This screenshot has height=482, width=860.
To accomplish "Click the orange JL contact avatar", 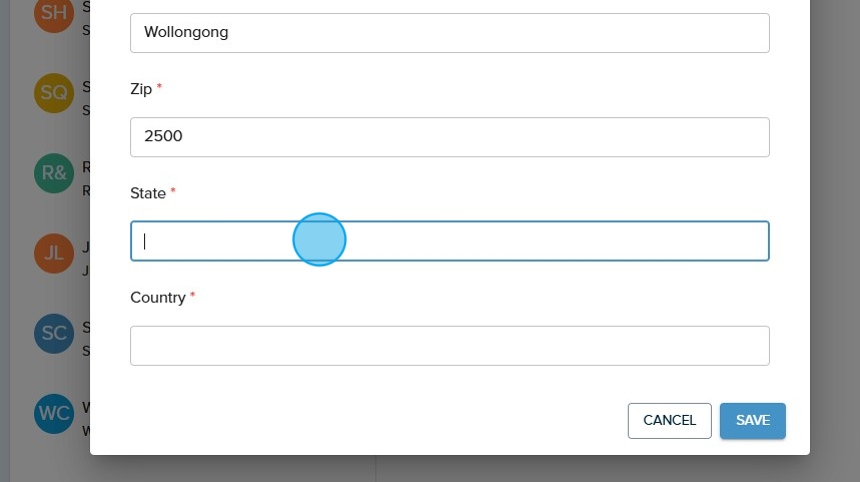I will (x=53, y=253).
